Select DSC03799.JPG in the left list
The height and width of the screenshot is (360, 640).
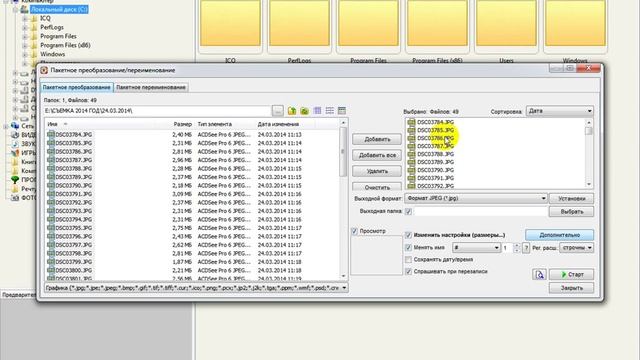[x=73, y=262]
